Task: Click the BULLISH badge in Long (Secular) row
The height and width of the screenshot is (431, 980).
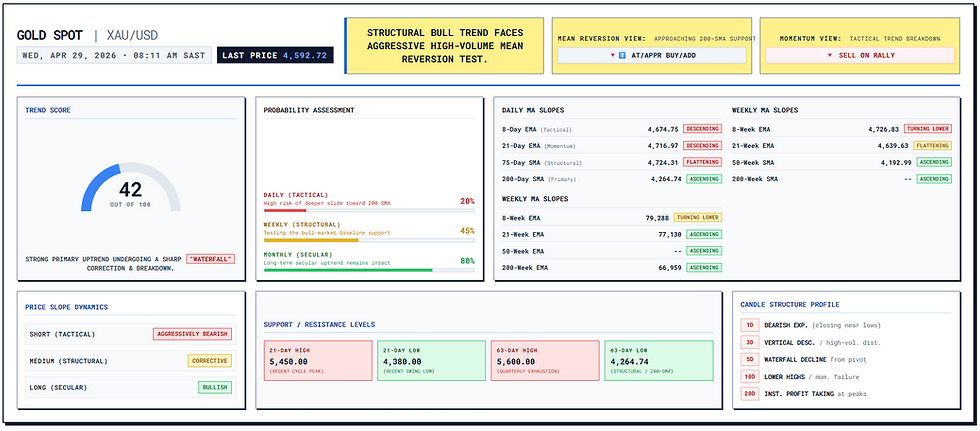Action: tap(215, 387)
